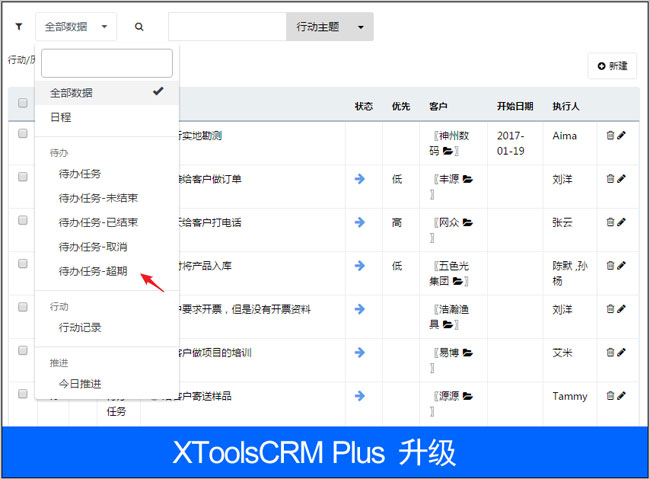
Task: Delete the Aima row with trash icon
Action: [x=610, y=135]
